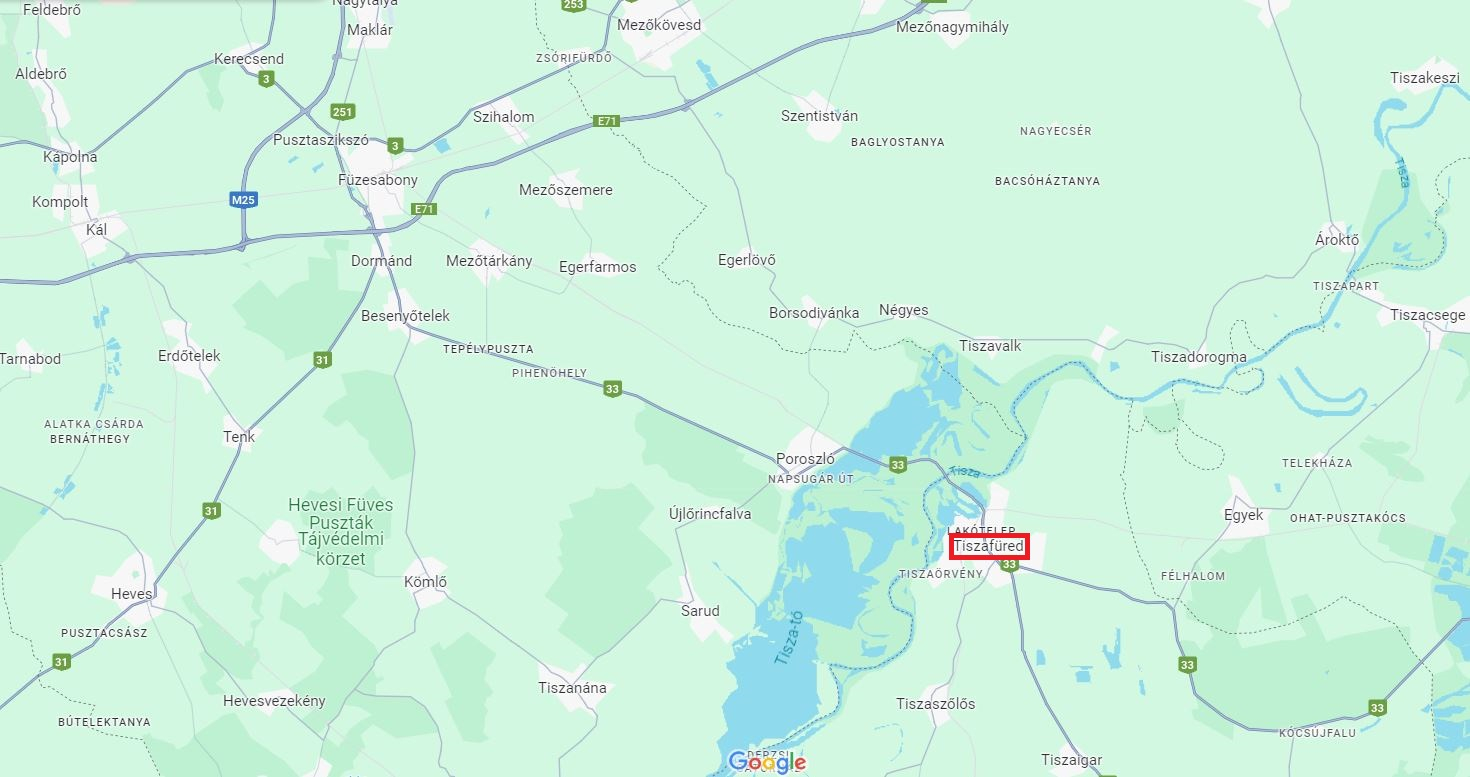Select the Heves town label
Image resolution: width=1470 pixels, height=777 pixels.
(132, 594)
